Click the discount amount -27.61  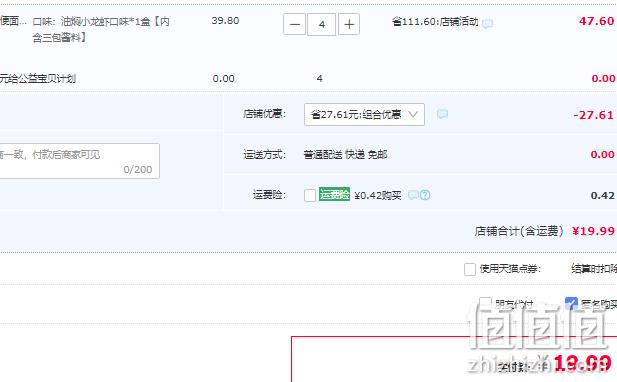pos(593,115)
